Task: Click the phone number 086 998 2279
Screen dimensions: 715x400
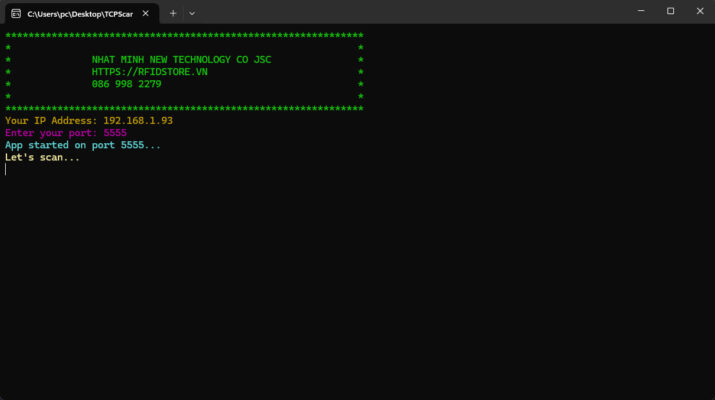Action: [127, 84]
